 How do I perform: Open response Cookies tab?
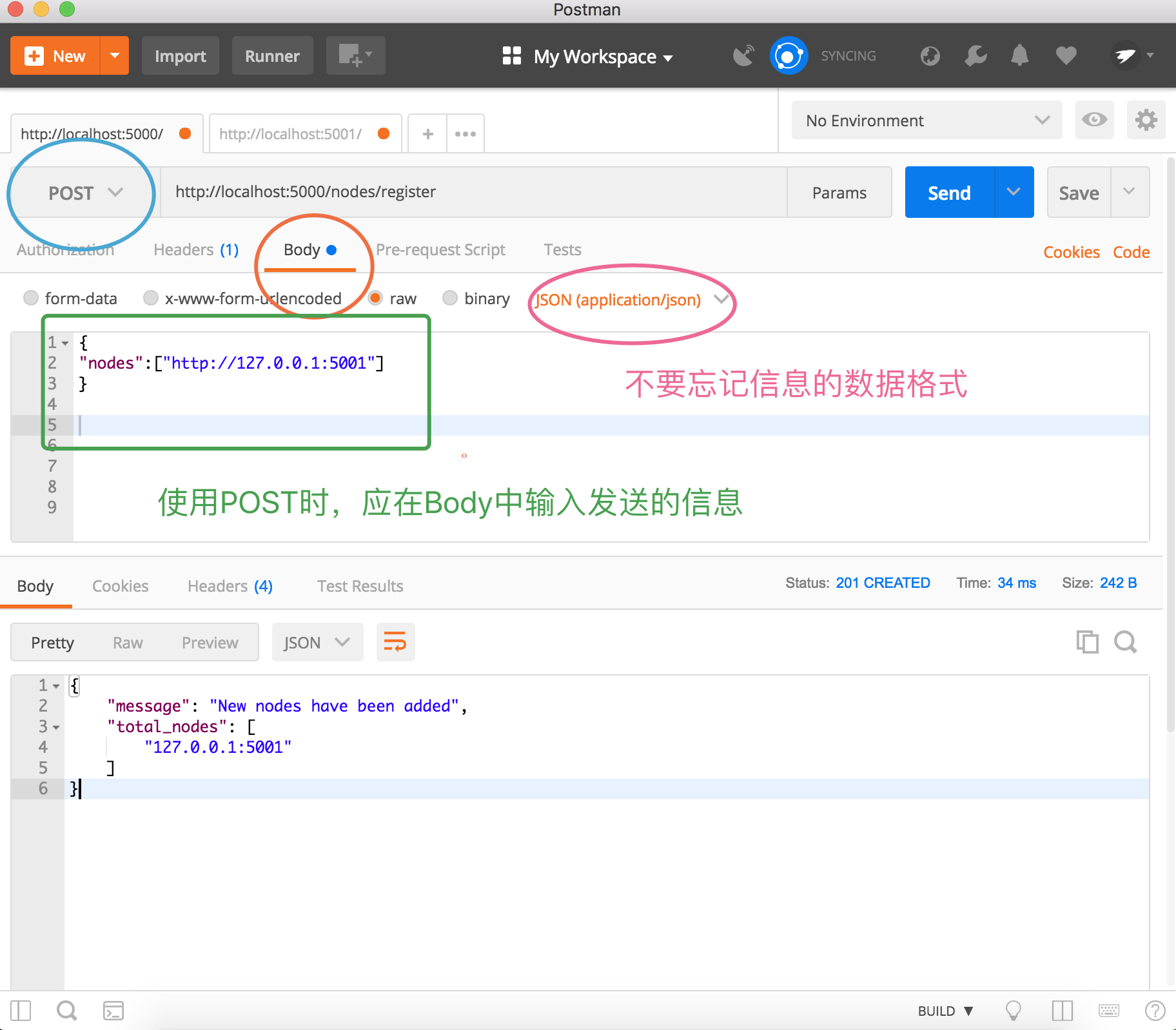click(x=120, y=586)
